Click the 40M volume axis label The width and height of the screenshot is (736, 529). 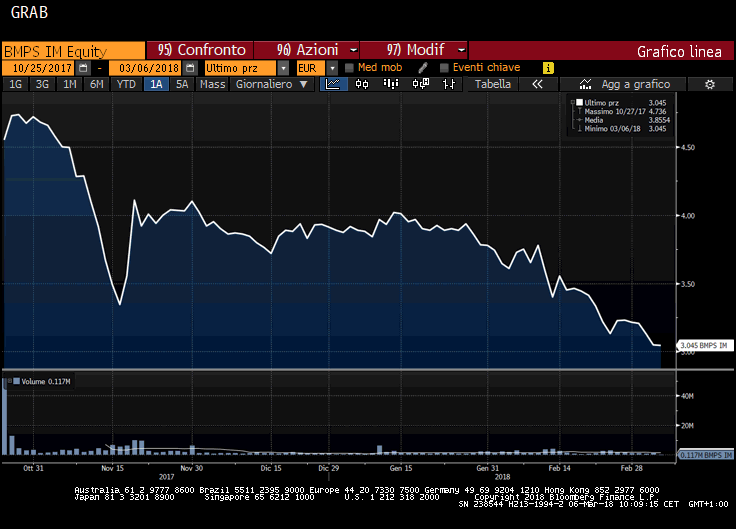click(687, 396)
